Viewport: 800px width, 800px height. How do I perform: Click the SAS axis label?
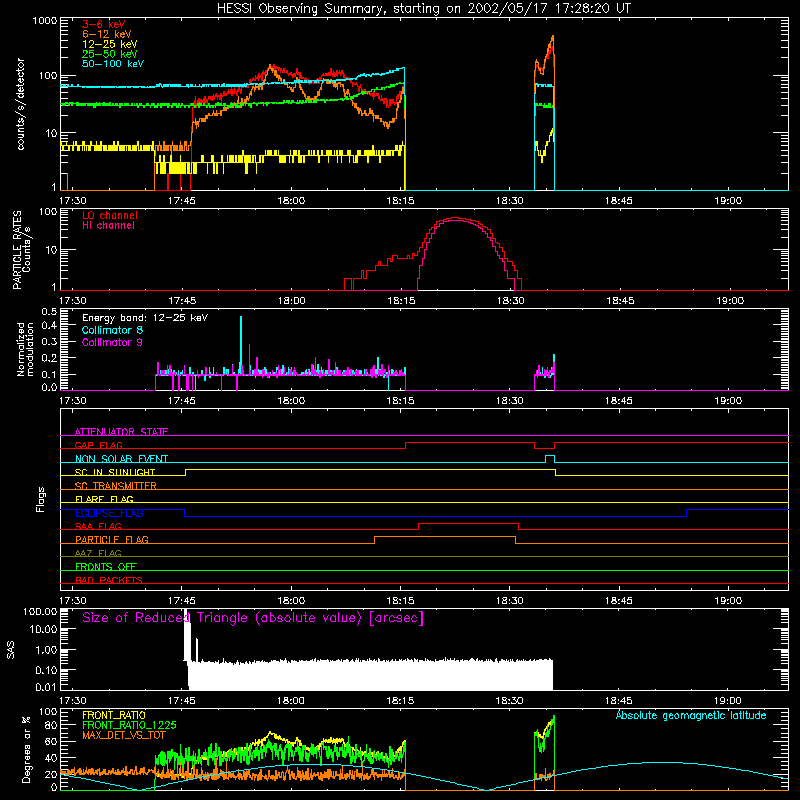pyautogui.click(x=10, y=650)
